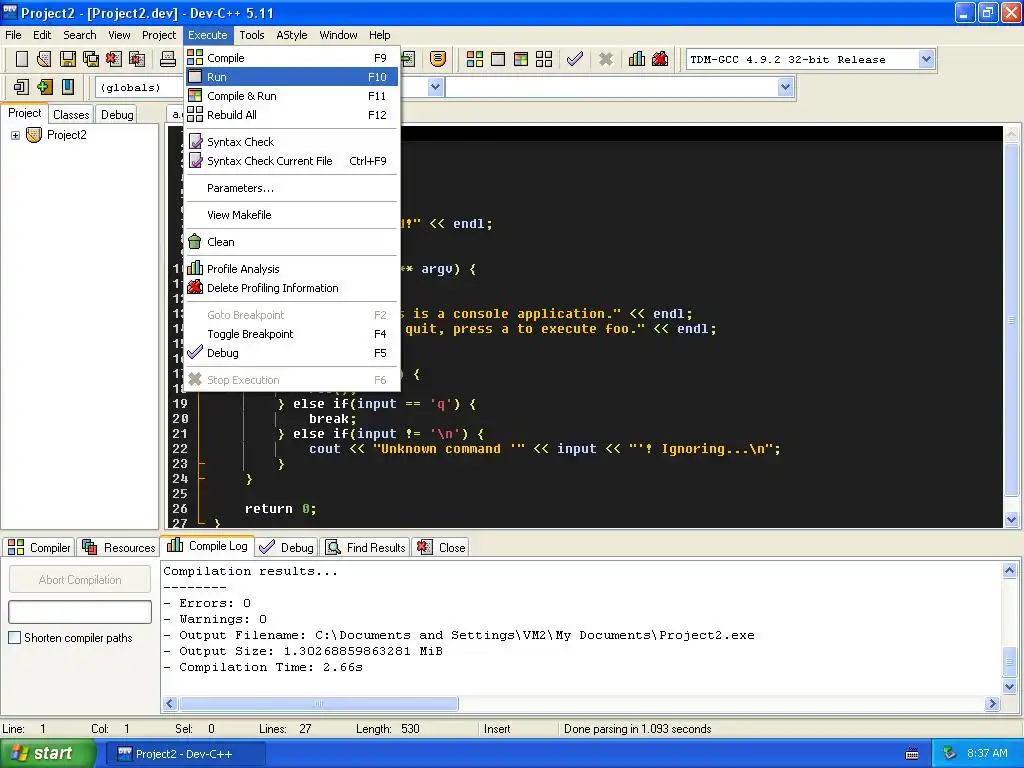This screenshot has height=768, width=1024.
Task: Click the Close All files toolbar icon
Action: [x=136, y=59]
